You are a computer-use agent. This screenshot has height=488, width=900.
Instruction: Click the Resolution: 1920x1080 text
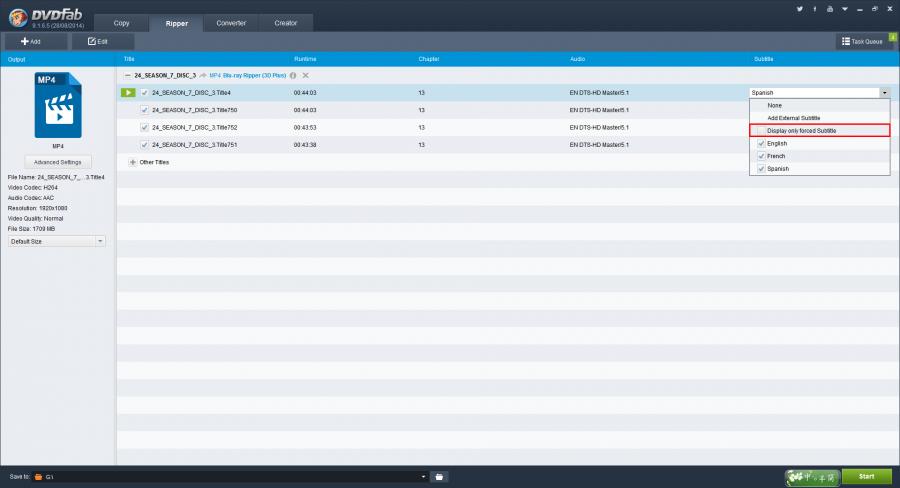(x=37, y=208)
